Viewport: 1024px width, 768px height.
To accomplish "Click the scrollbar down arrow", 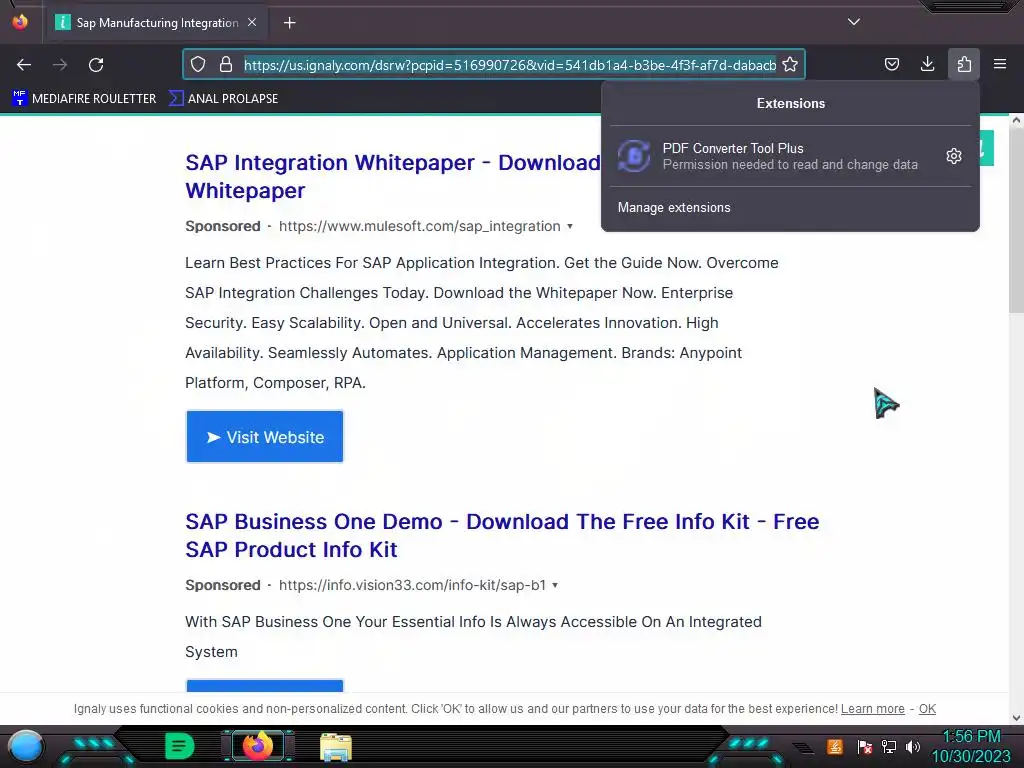I will coord(1016,718).
